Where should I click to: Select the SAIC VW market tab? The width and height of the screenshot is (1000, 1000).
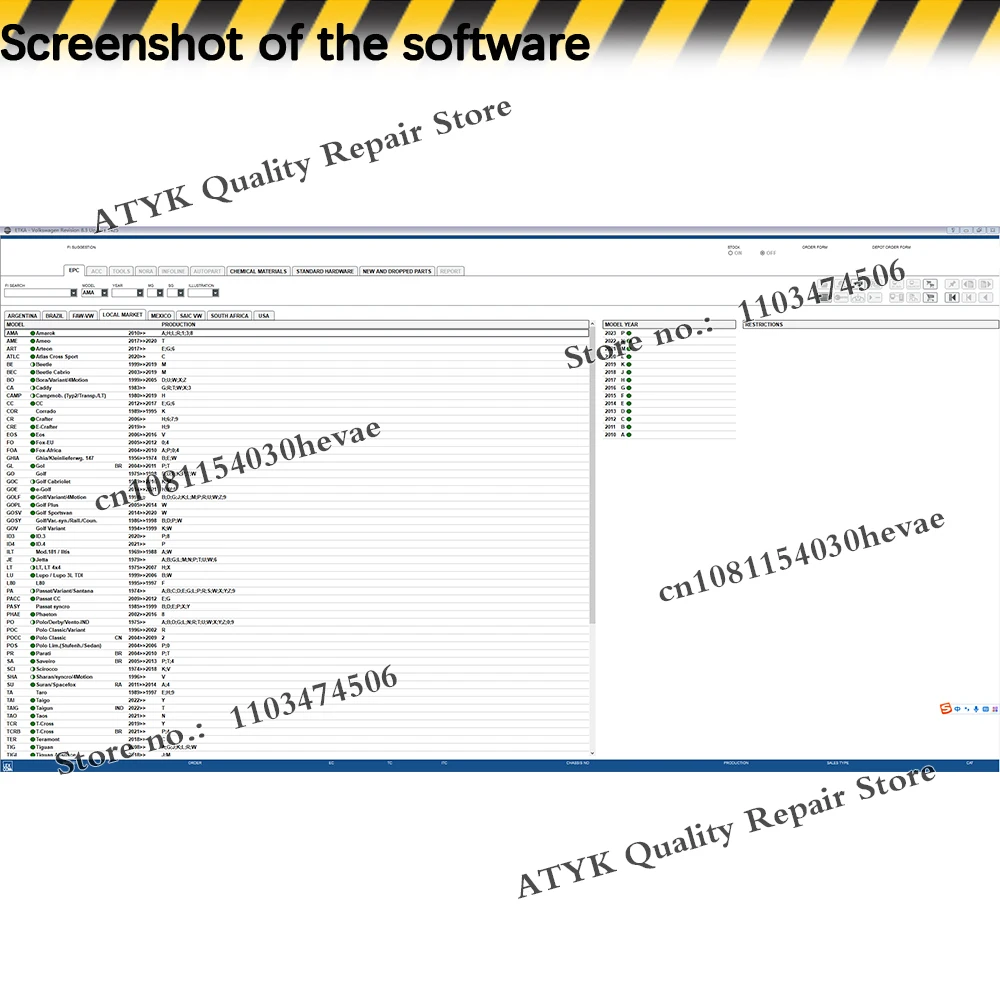click(x=191, y=316)
